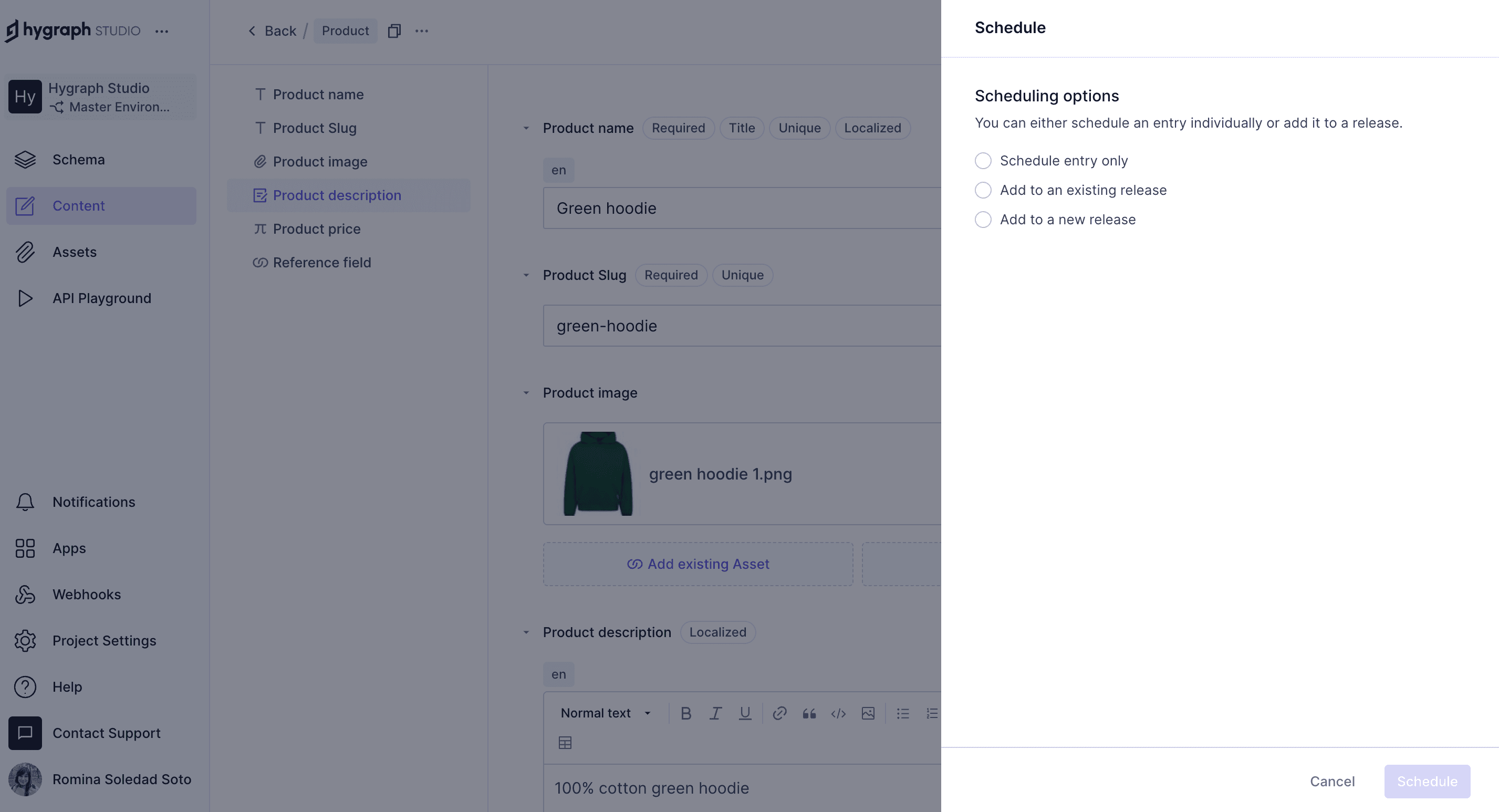This screenshot has height=812, width=1499.
Task: Toggle bold formatting in the description editor
Action: 686,713
